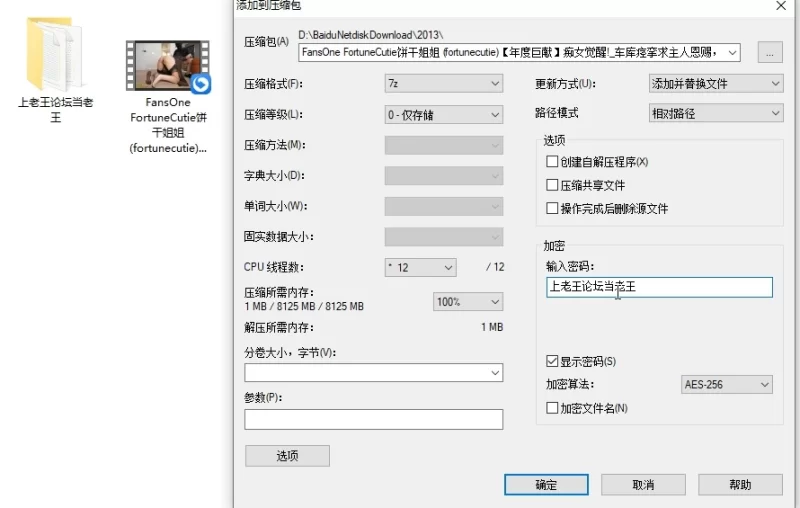Close the 添加到压缩包 dialog
This screenshot has width=800, height=508.
(781, 6)
